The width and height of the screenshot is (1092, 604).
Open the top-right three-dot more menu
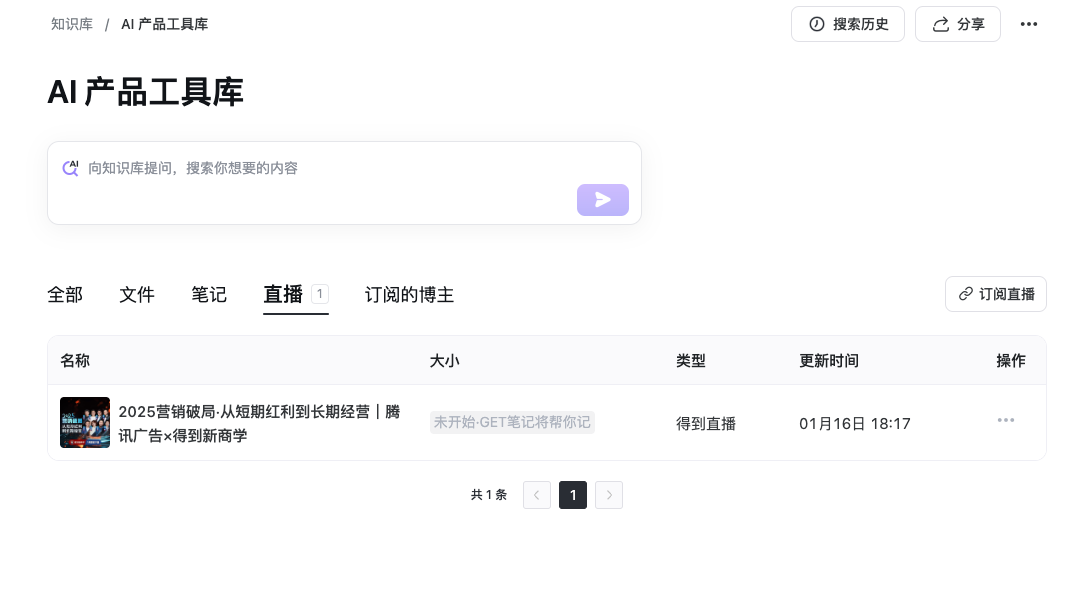(1028, 24)
